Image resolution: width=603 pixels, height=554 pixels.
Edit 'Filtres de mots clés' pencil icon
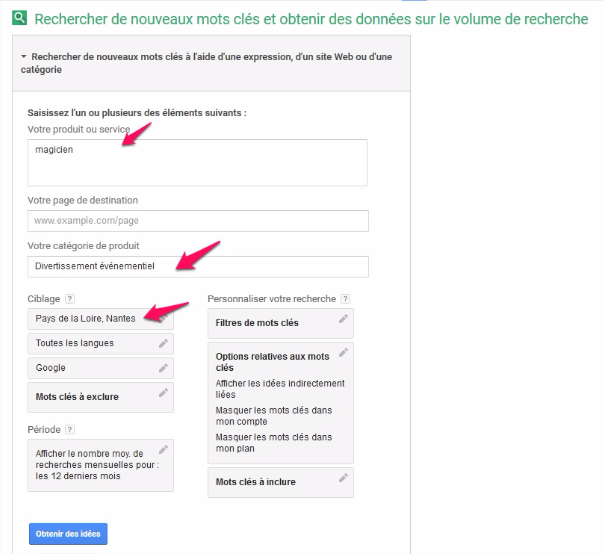coord(343,318)
